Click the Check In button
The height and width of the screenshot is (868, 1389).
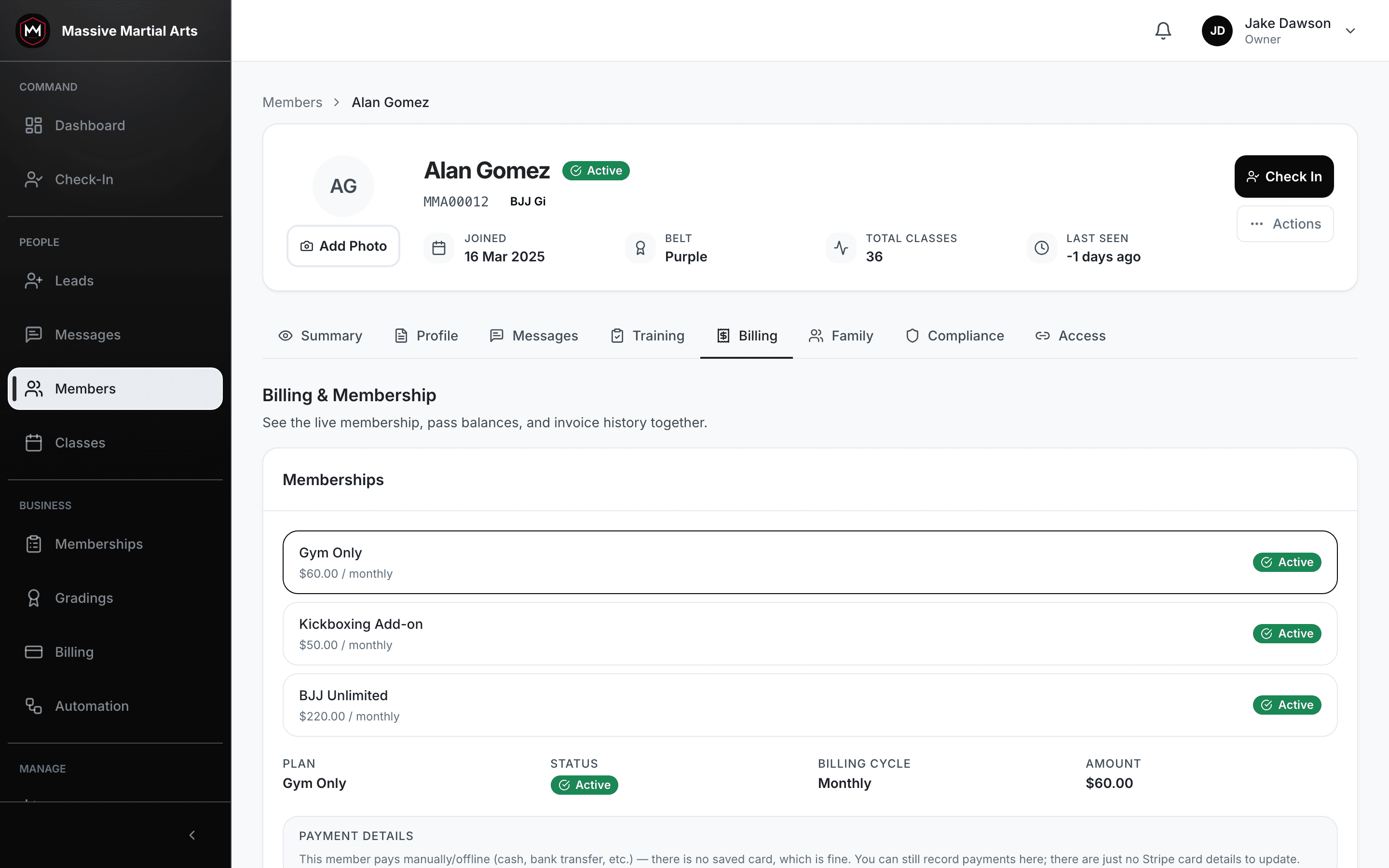[x=1284, y=176]
